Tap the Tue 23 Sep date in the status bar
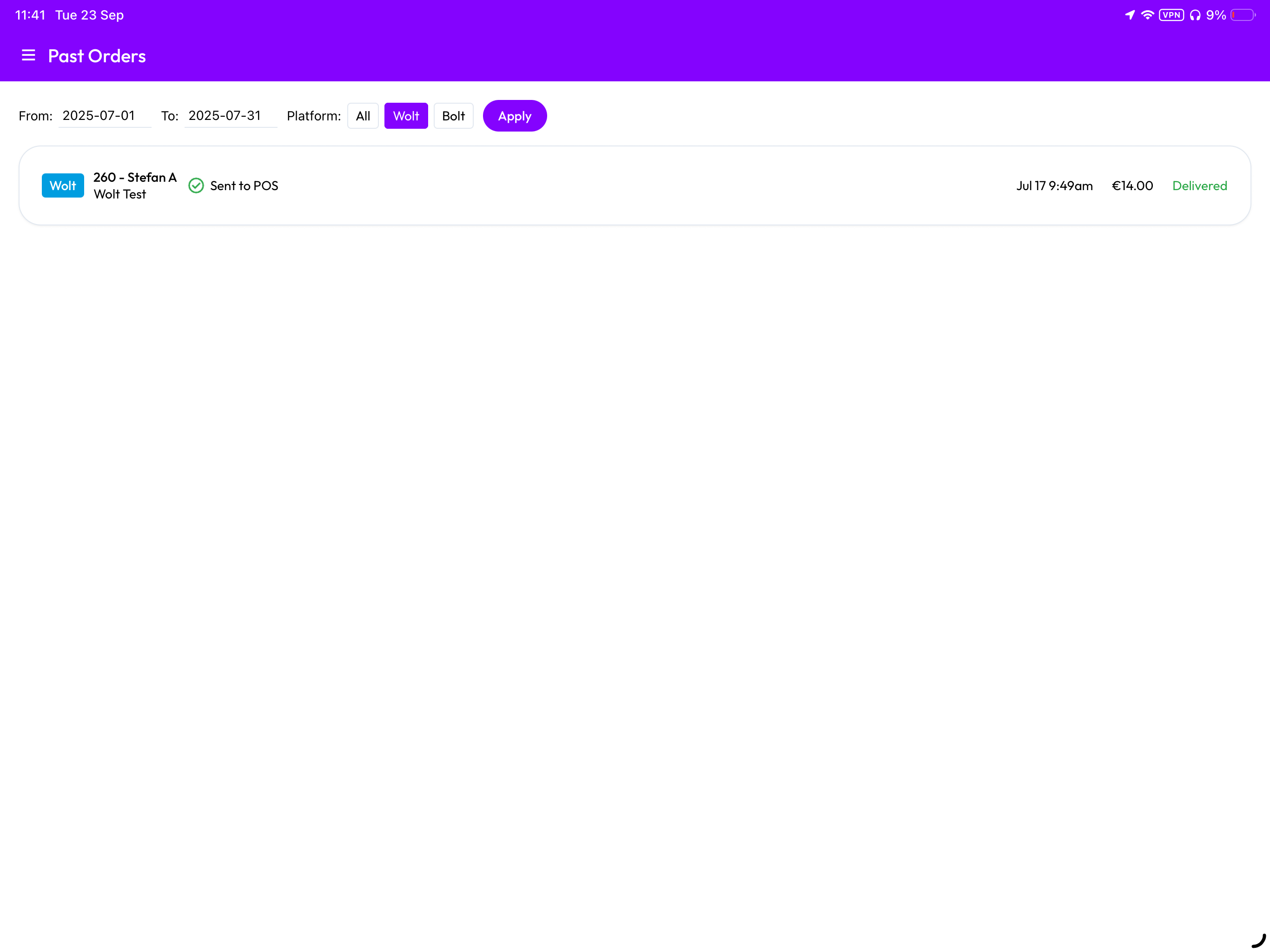The image size is (1270, 952). [90, 15]
